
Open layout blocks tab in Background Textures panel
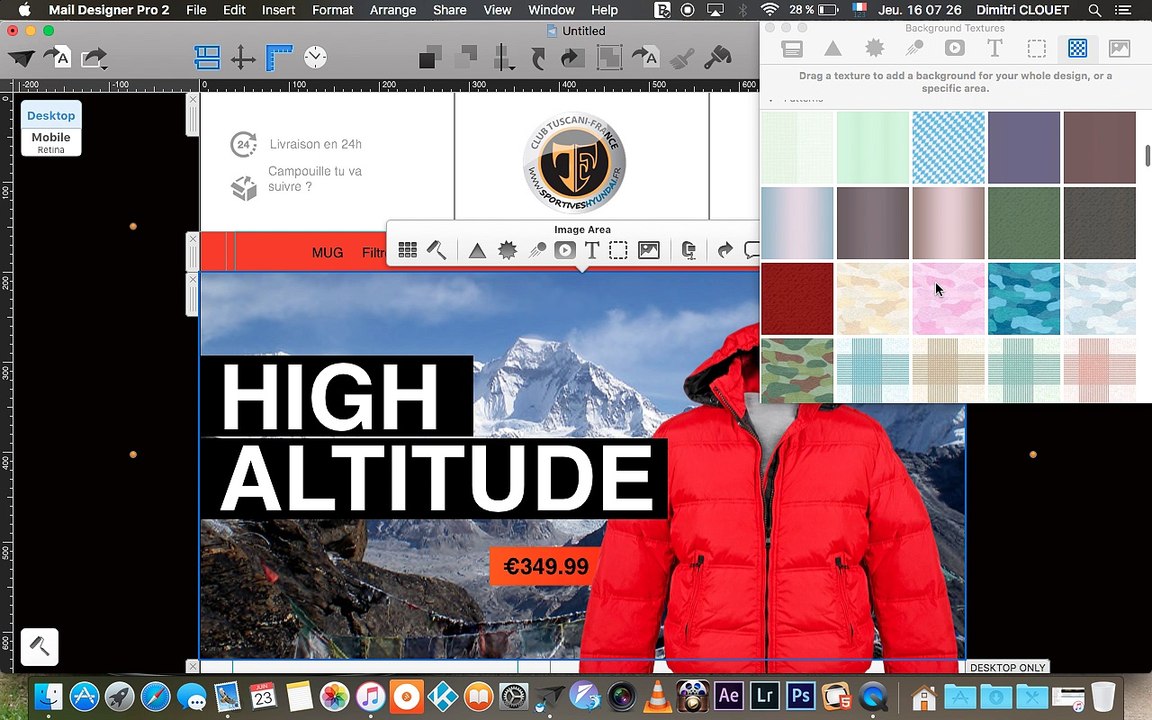point(792,48)
